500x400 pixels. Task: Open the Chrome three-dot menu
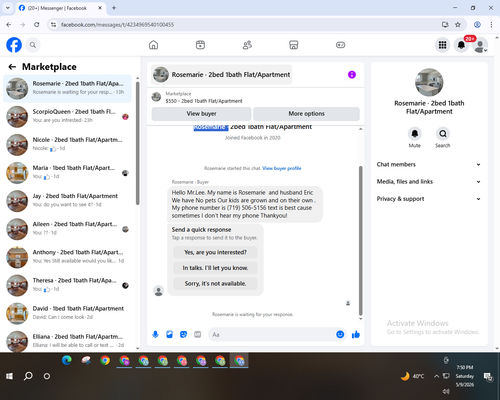click(x=491, y=25)
